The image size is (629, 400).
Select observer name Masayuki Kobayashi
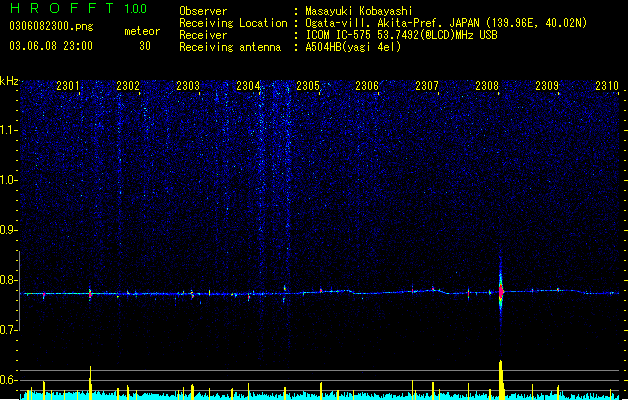pos(358,11)
